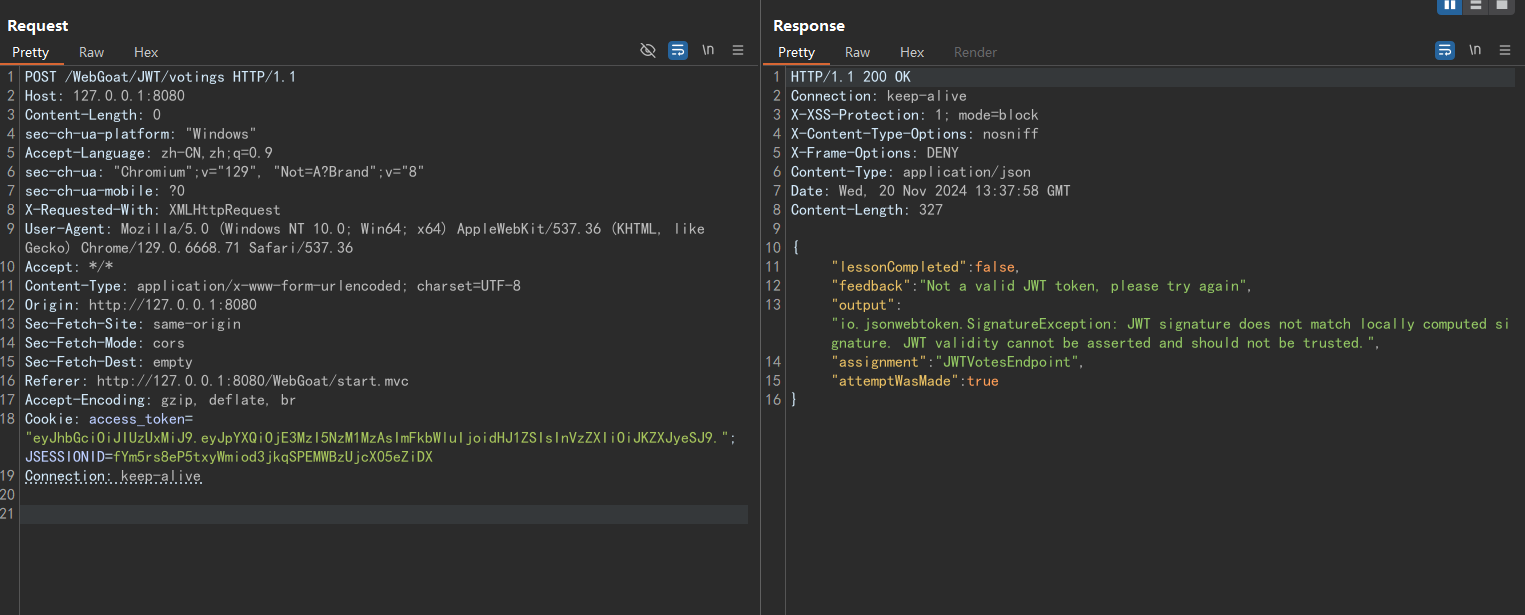Click the Referer start.mvc header line
Image resolution: width=1525 pixels, height=615 pixels.
pos(217,381)
